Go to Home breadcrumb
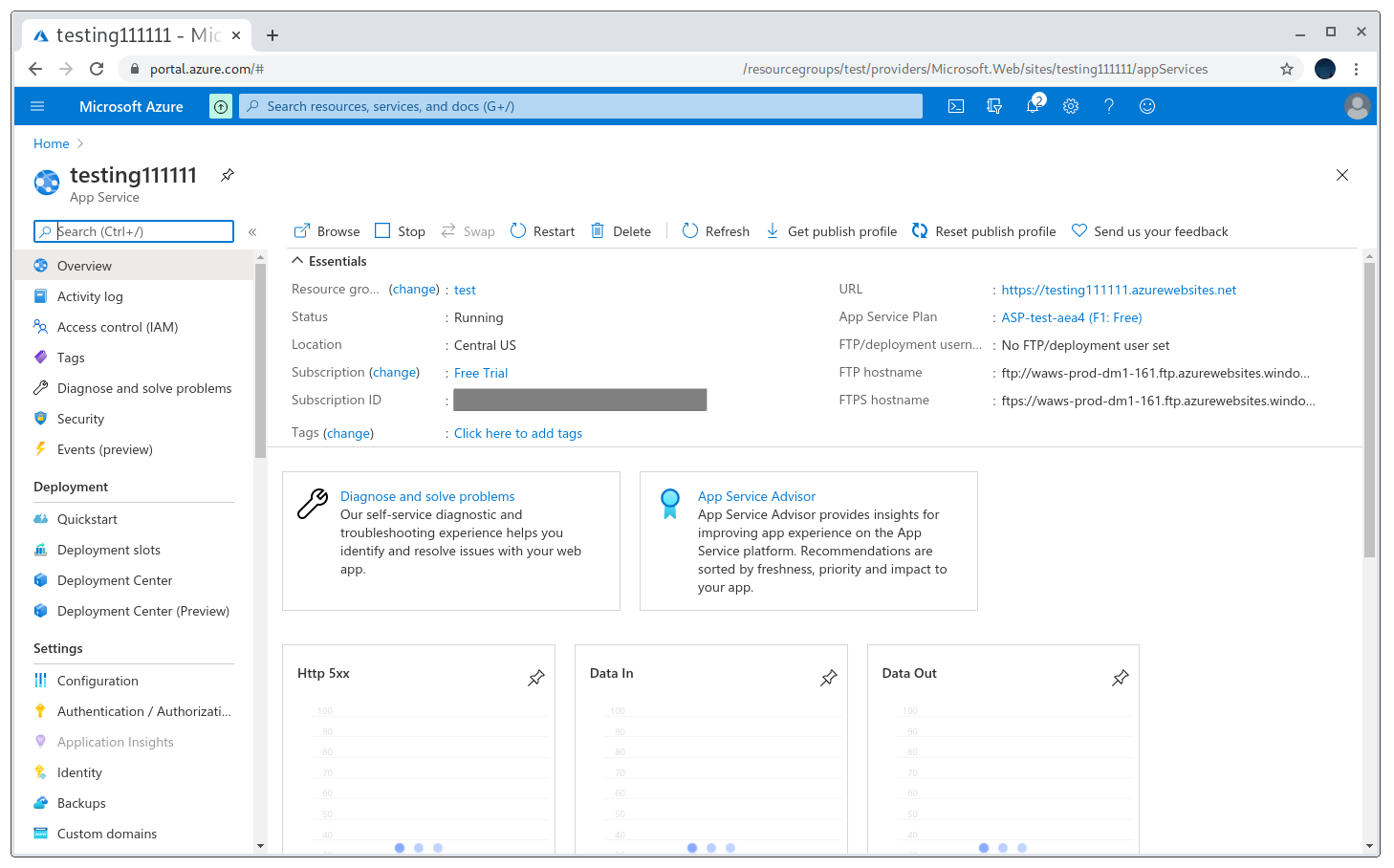 (52, 143)
